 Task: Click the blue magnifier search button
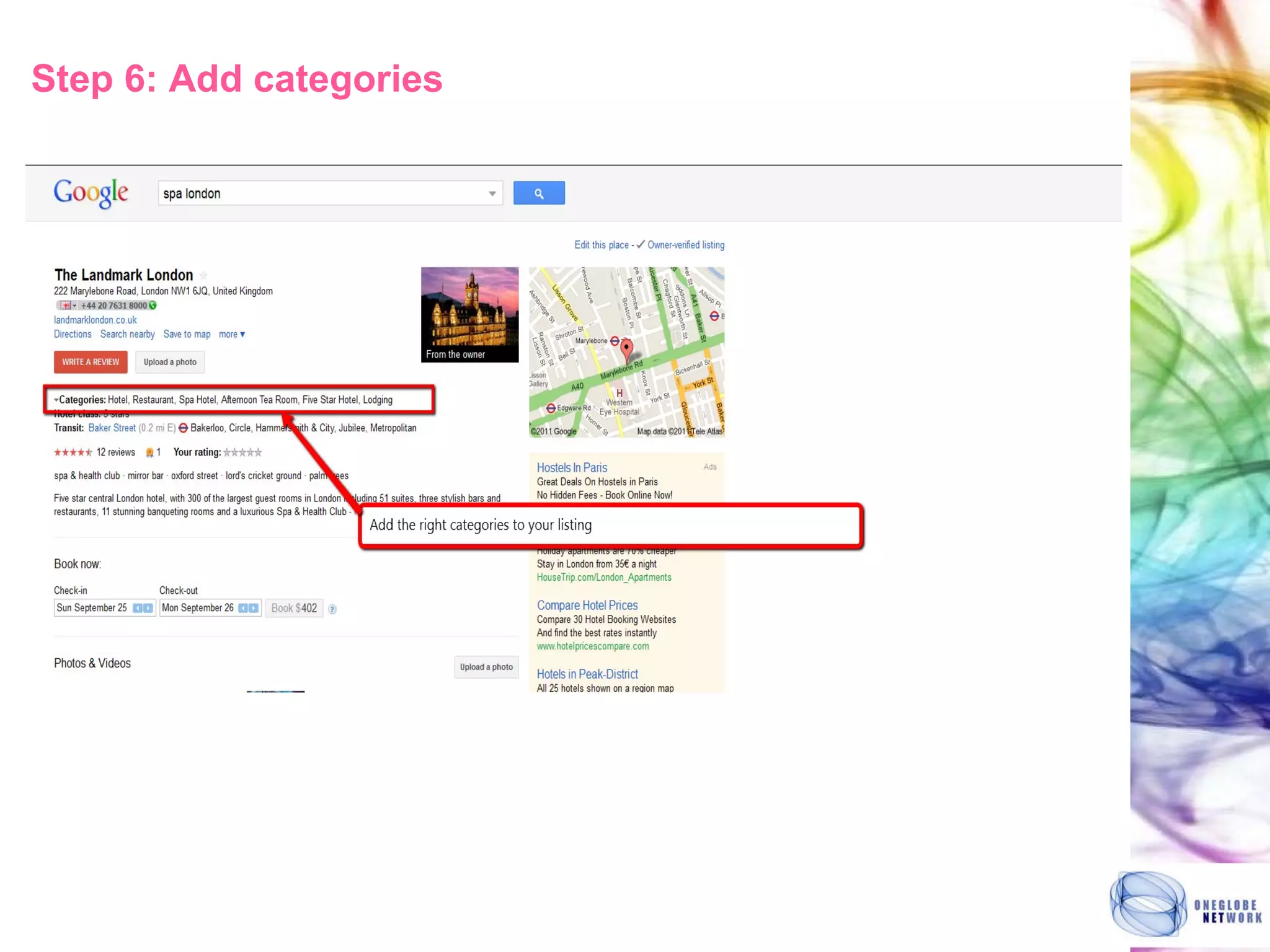[x=538, y=193]
